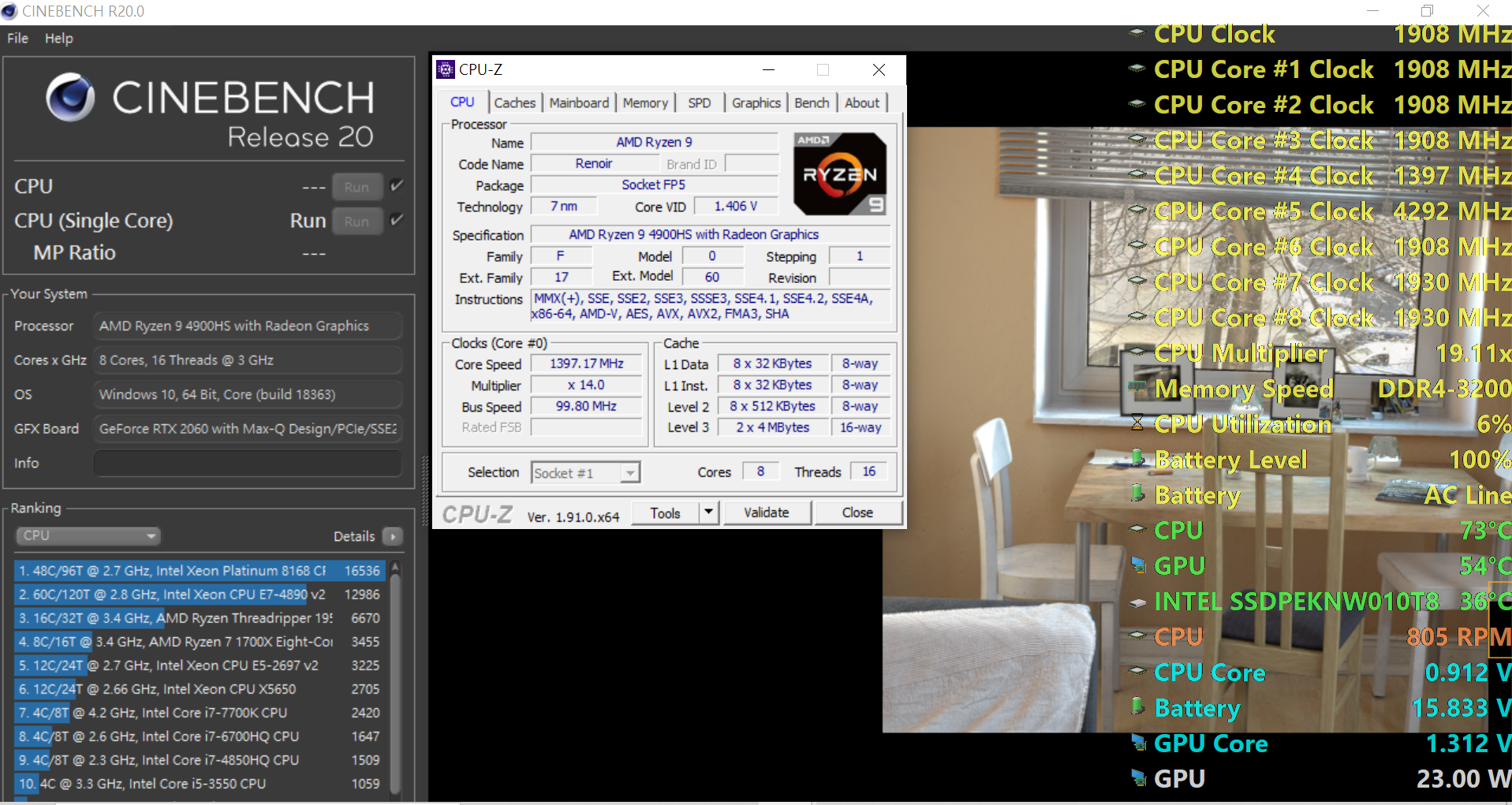Image resolution: width=1512 pixels, height=805 pixels.
Task: Click the Tools button in CPU-Z
Action: 665,512
